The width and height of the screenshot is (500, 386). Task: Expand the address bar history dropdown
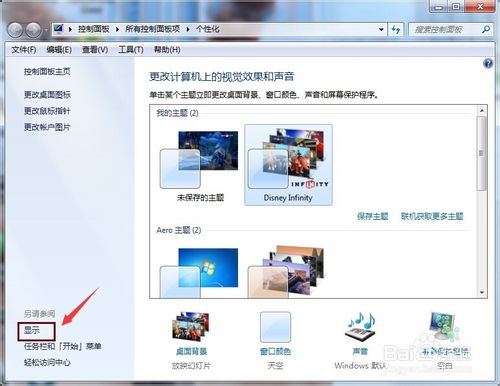pyautogui.click(x=381, y=30)
